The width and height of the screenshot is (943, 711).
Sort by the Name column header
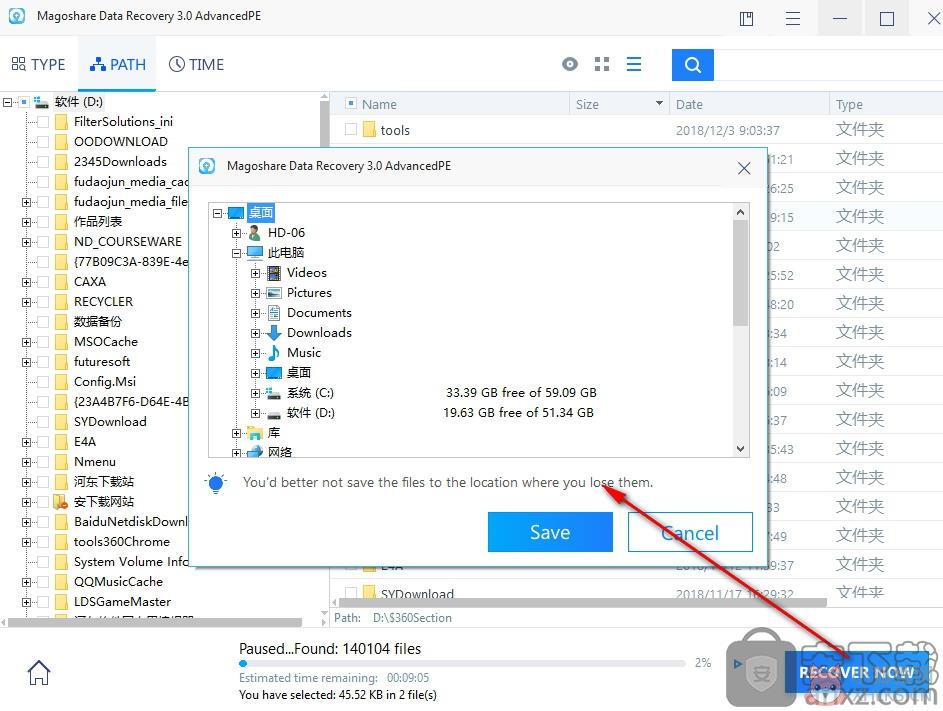(x=379, y=104)
